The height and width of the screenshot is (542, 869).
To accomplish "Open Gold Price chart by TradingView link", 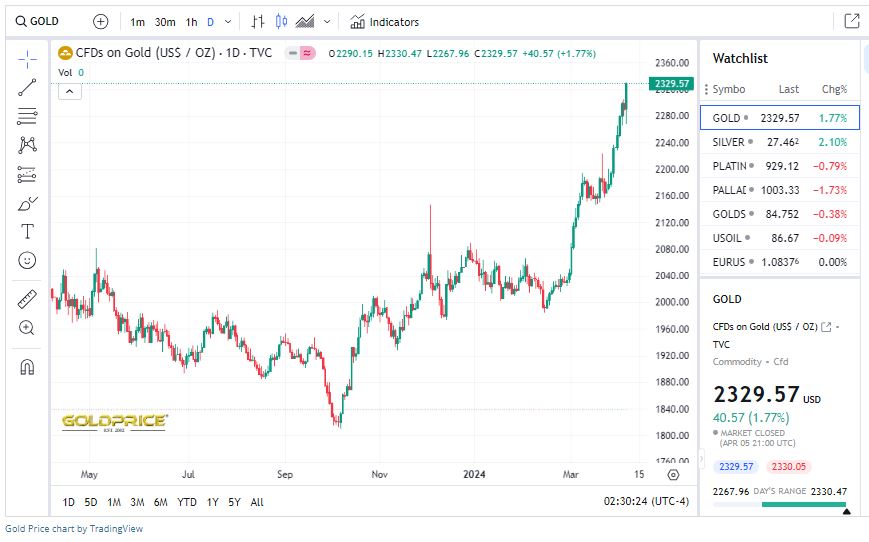I will [x=74, y=529].
